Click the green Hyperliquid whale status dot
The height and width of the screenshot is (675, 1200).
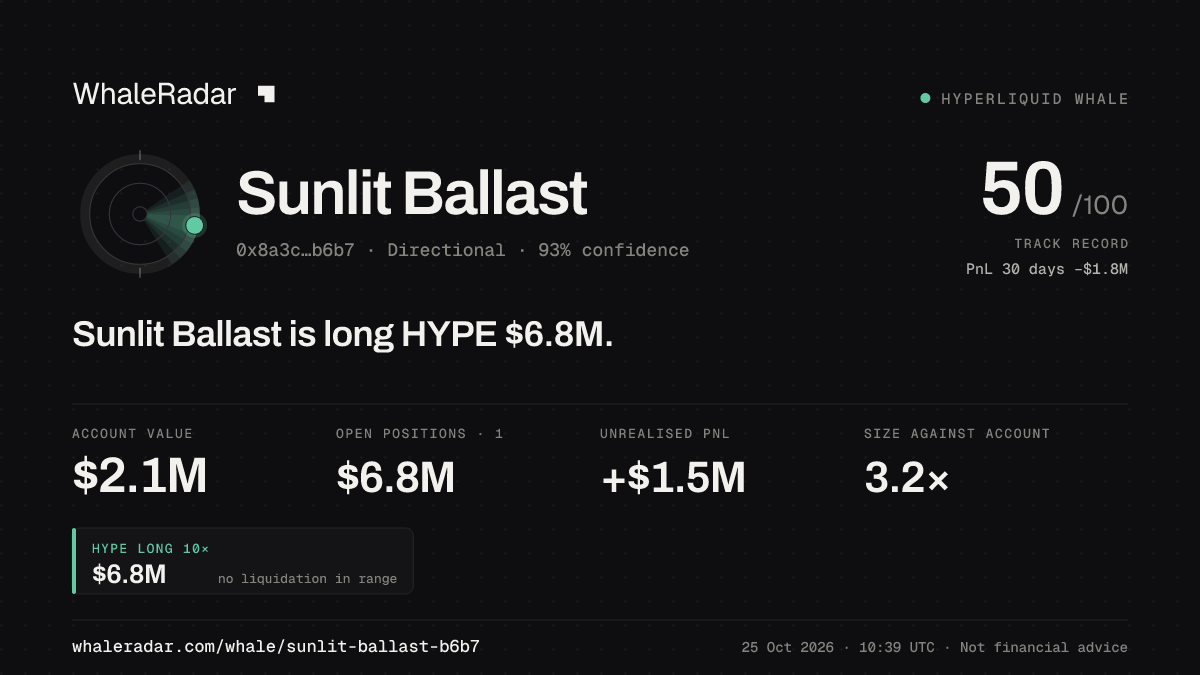(x=925, y=98)
